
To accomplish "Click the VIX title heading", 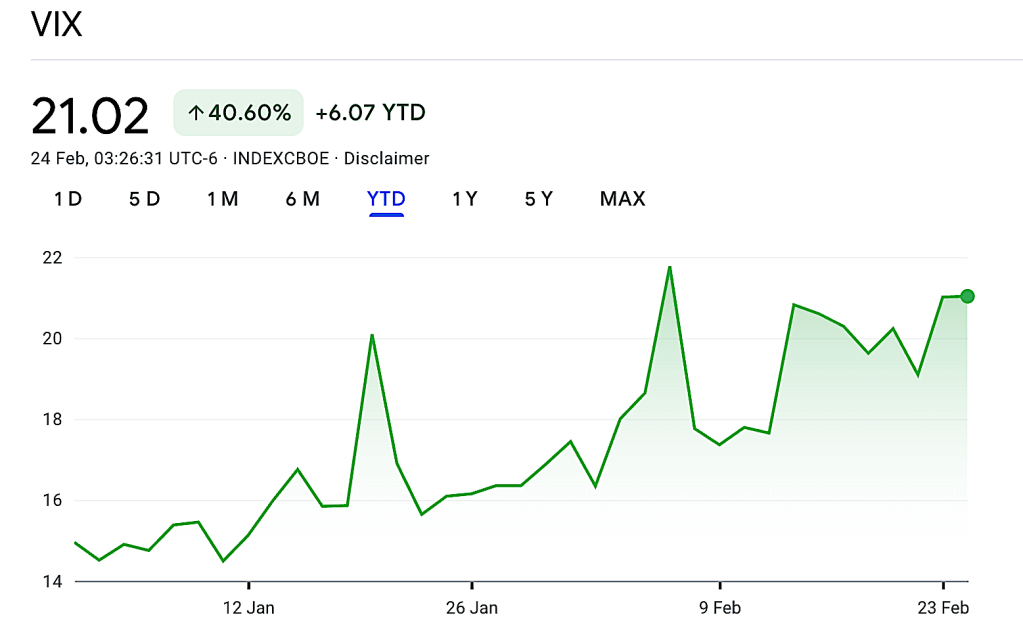I will [x=56, y=24].
